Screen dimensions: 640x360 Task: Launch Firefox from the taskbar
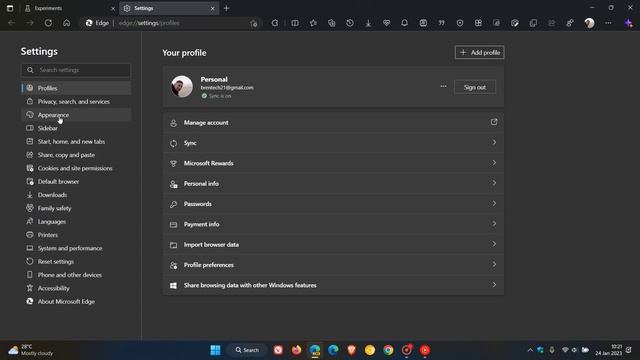click(x=296, y=350)
